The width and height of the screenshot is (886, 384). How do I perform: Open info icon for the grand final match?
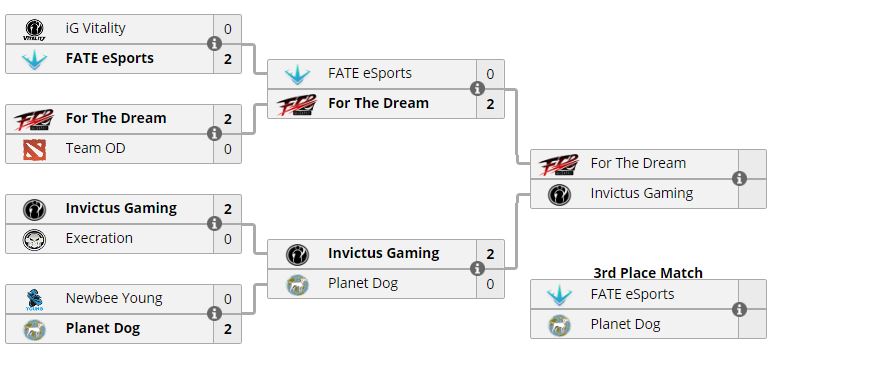pos(739,178)
